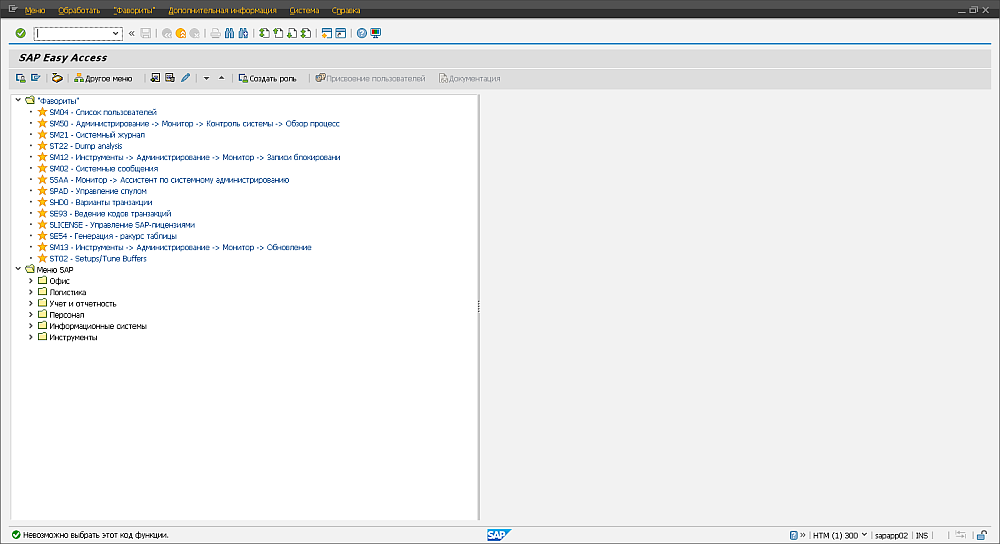The width and height of the screenshot is (1000, 544).
Task: Click the Delete Favorites icon
Action: coord(170,78)
